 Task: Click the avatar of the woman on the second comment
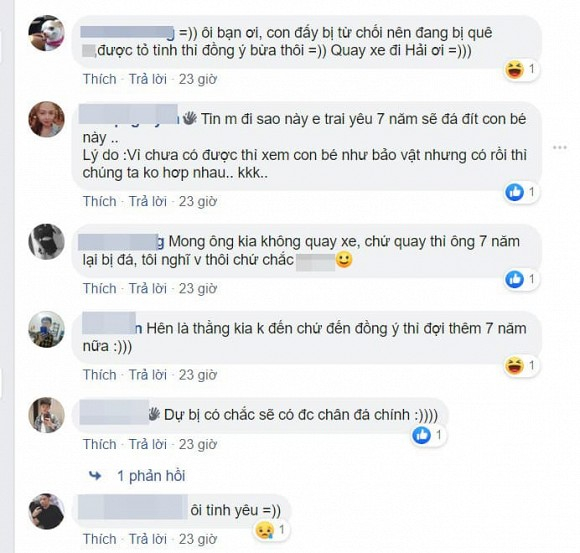(47, 119)
